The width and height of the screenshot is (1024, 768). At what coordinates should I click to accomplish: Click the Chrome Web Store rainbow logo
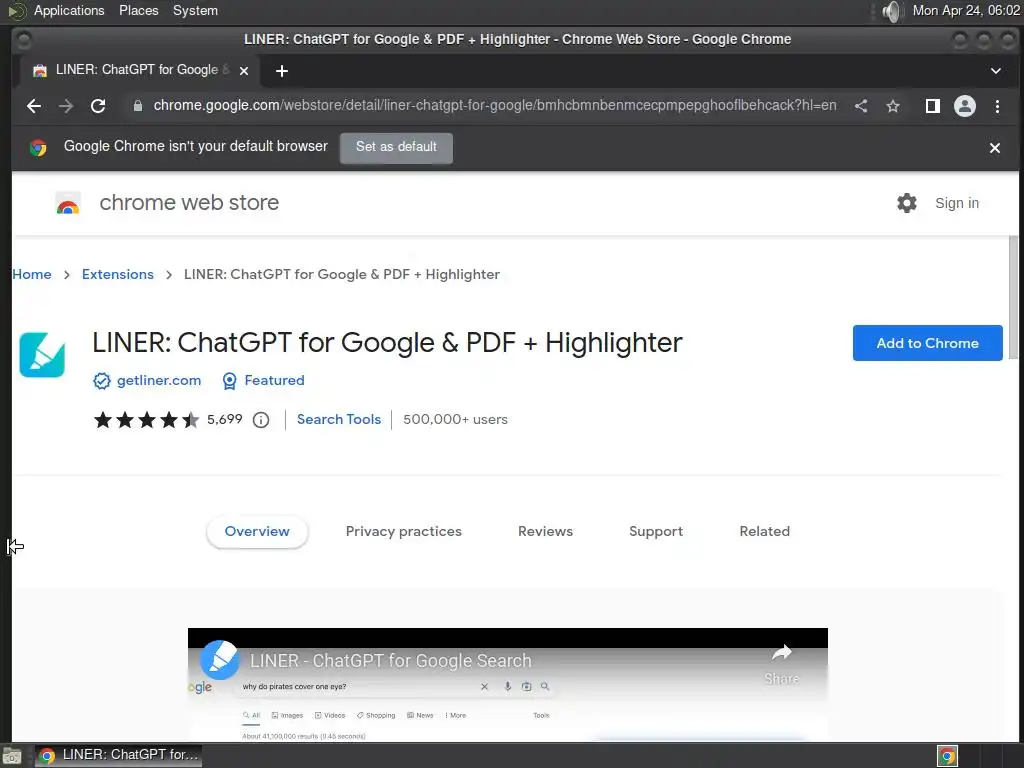pyautogui.click(x=68, y=203)
